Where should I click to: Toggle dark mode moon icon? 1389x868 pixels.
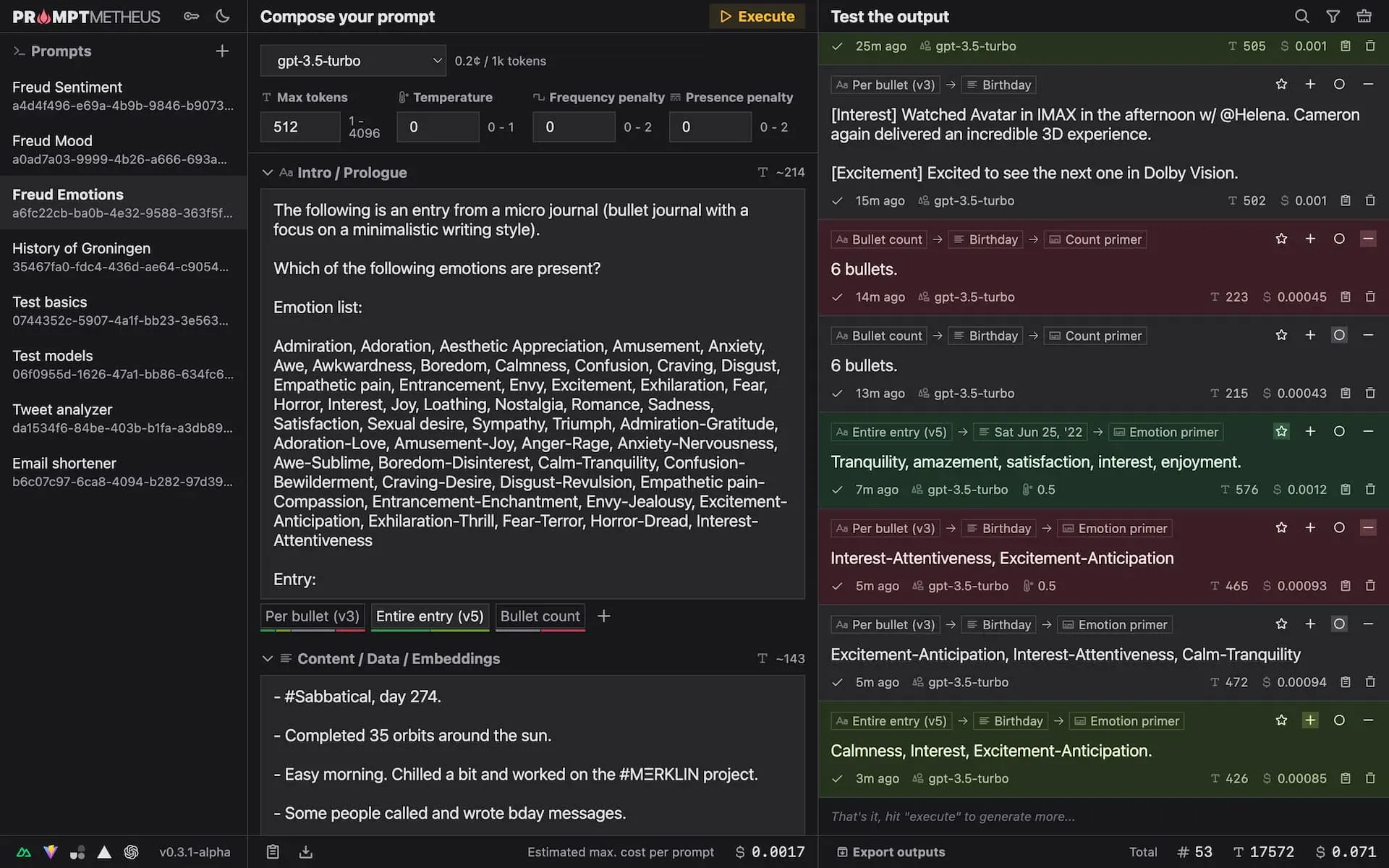222,16
